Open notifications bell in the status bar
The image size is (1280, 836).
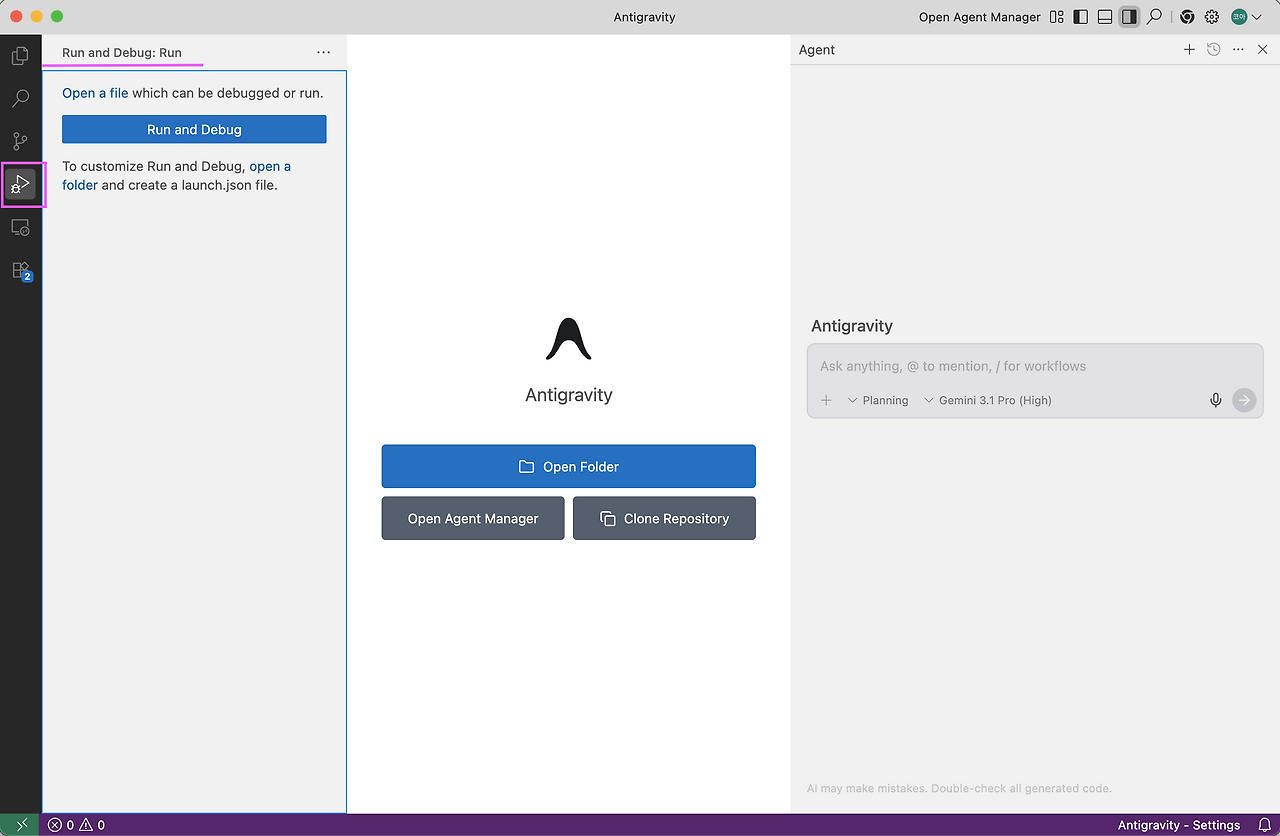click(x=1264, y=825)
